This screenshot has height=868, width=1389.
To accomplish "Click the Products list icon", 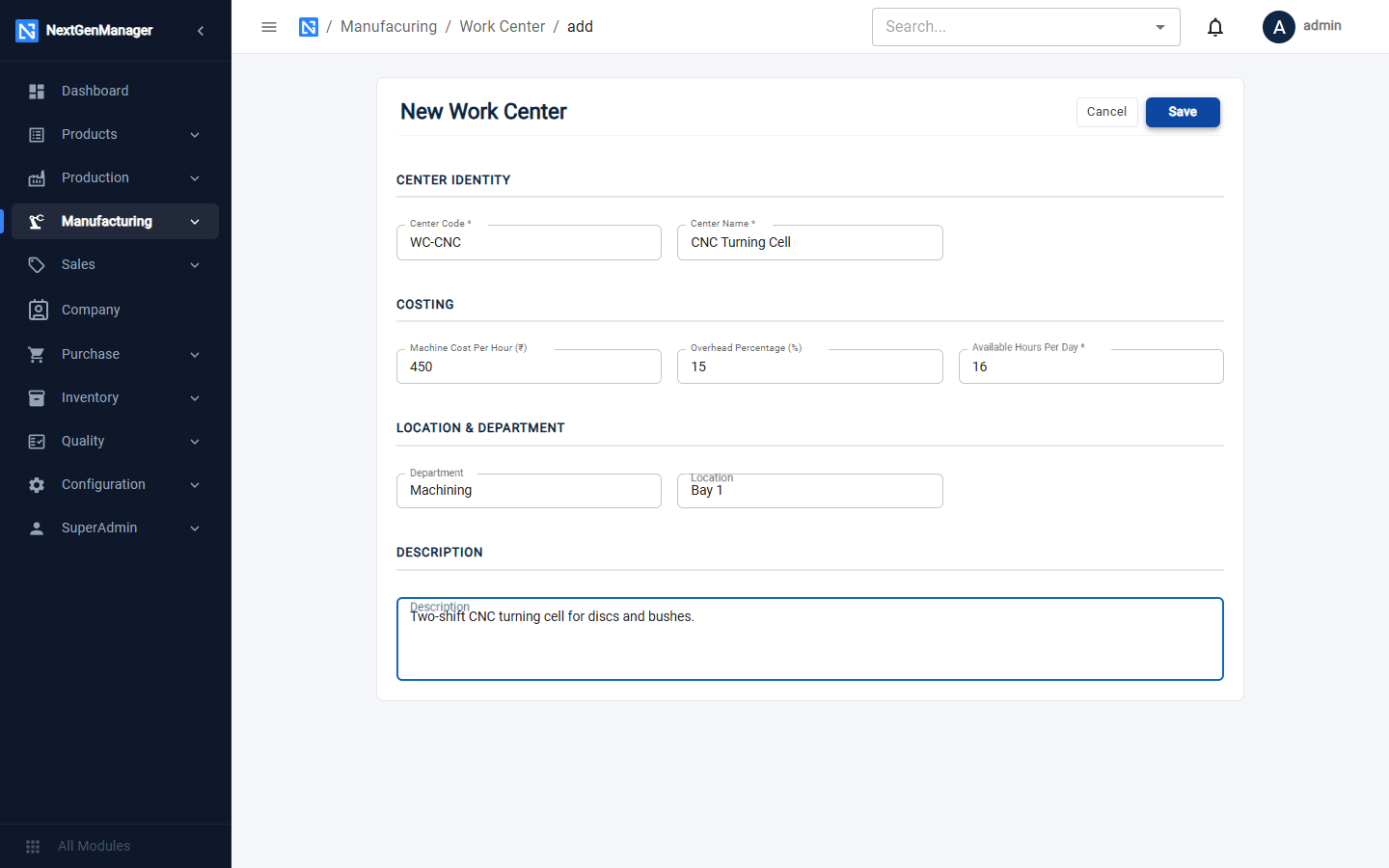I will point(37,135).
